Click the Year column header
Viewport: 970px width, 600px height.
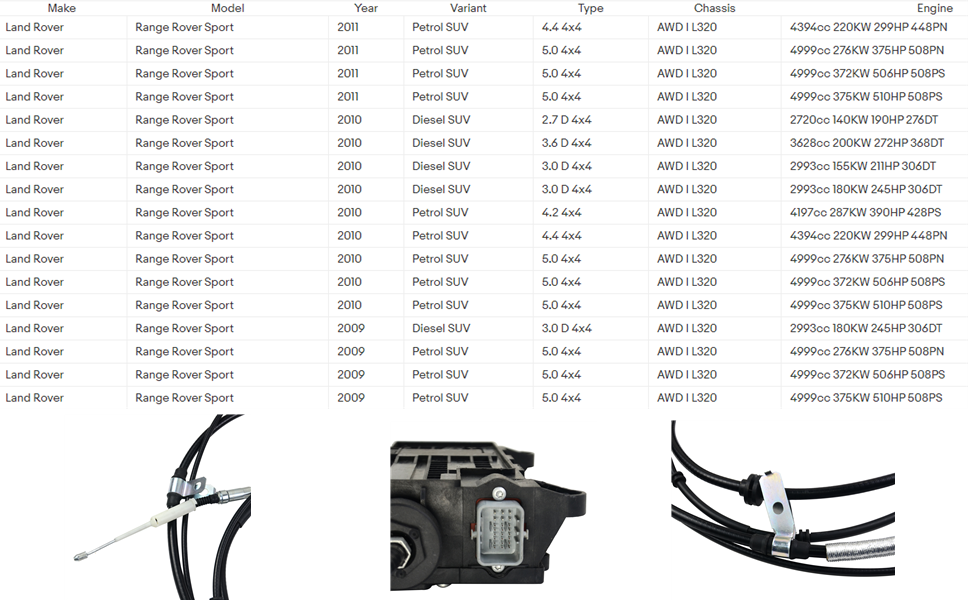(x=366, y=8)
